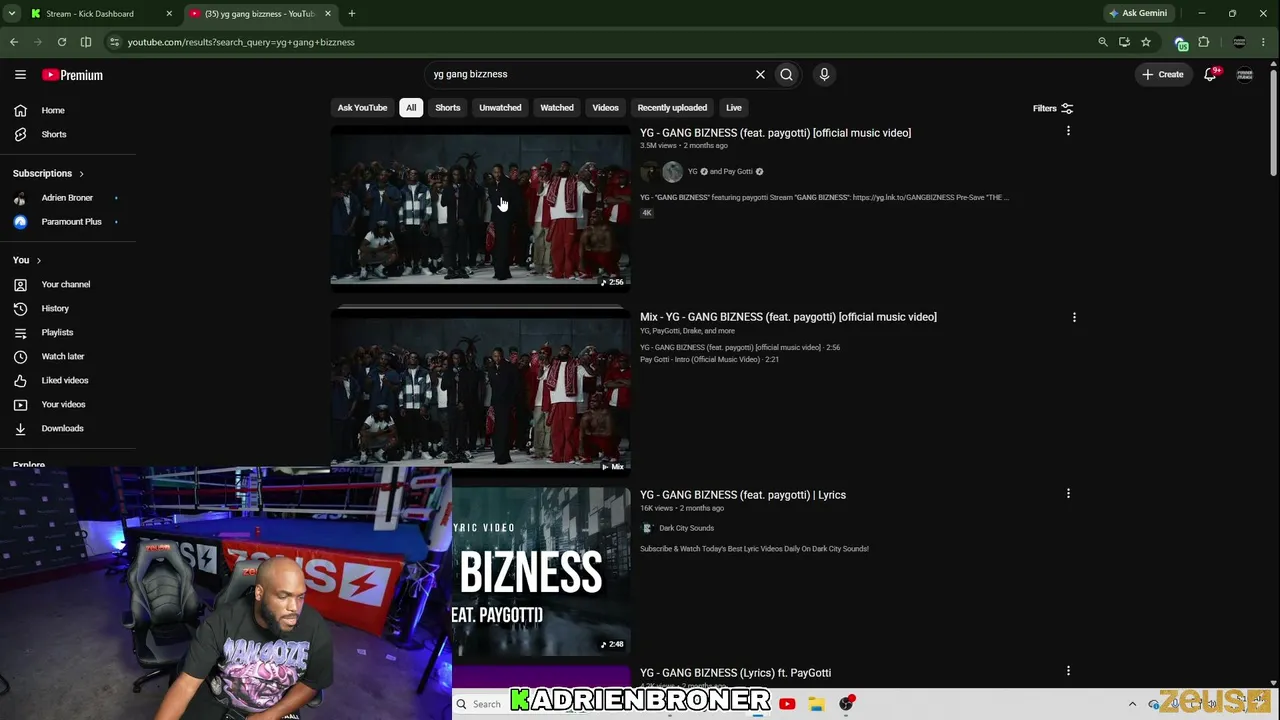Open search Filters
Viewport: 1280px width, 720px height.
point(1053,108)
